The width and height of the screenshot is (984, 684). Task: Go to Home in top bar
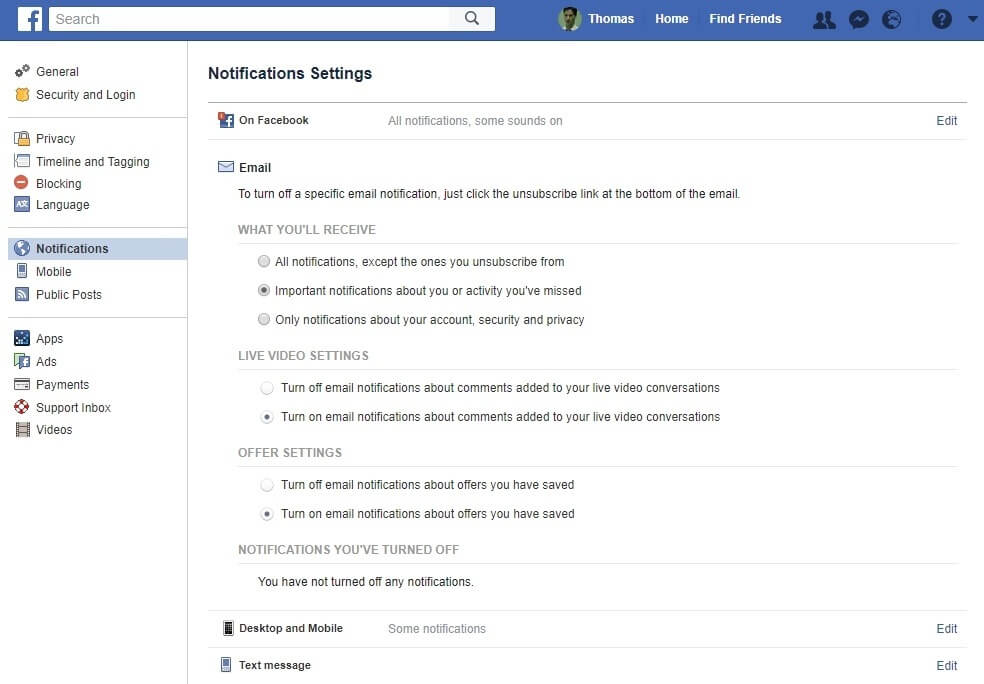[671, 19]
